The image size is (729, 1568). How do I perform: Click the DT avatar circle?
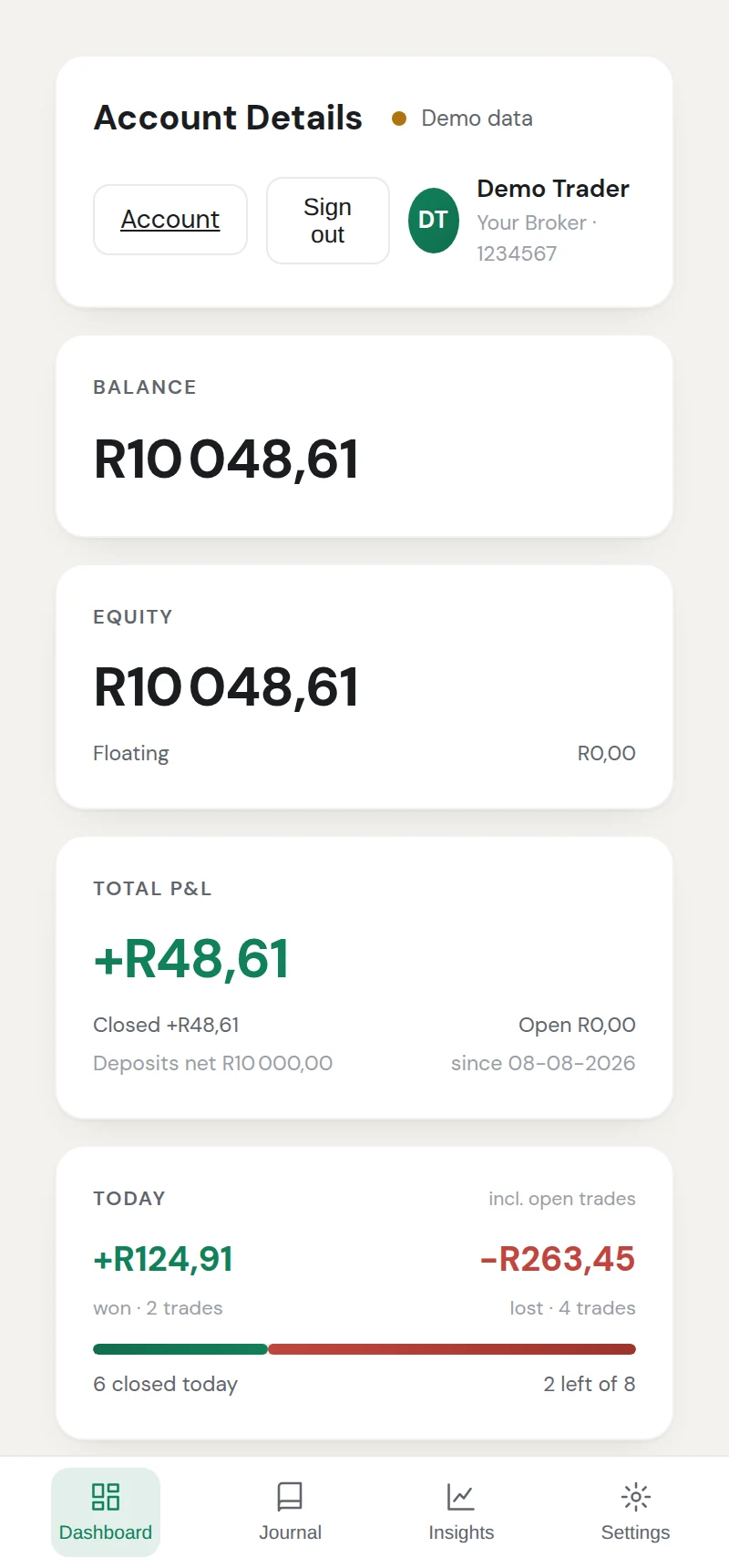[433, 220]
